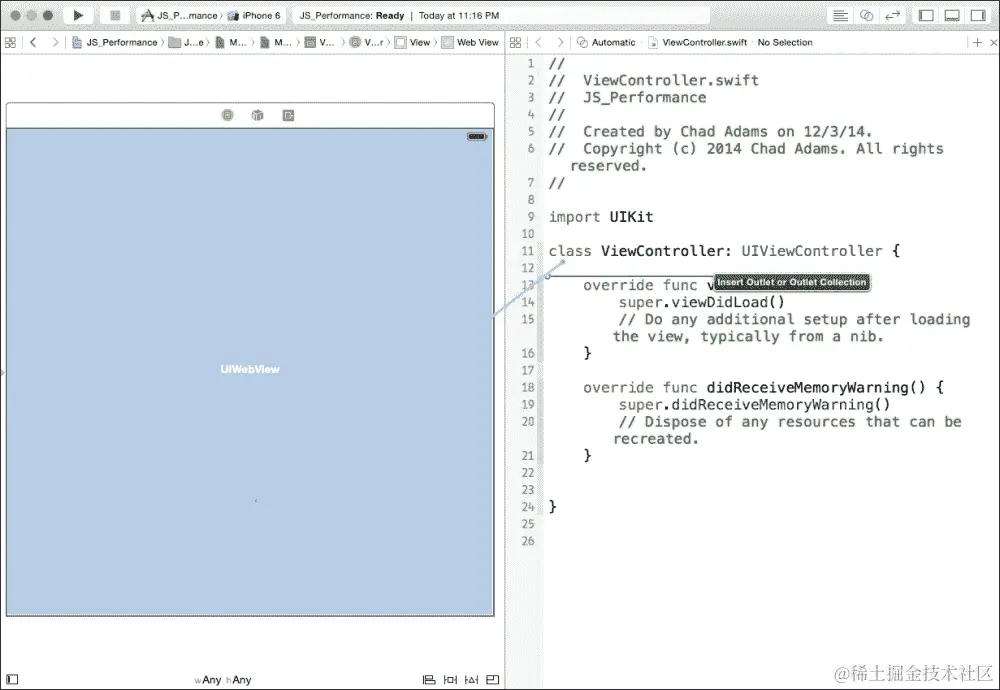Click the class ViewController declaration
Image resolution: width=1000 pixels, height=690 pixels.
724,251
